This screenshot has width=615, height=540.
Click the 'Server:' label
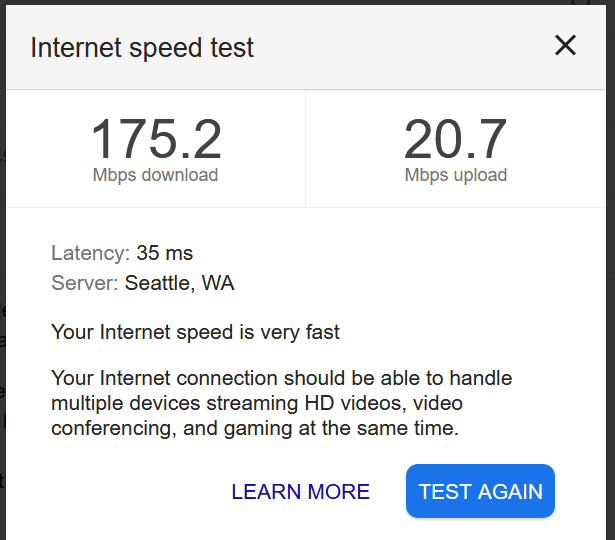[85, 283]
